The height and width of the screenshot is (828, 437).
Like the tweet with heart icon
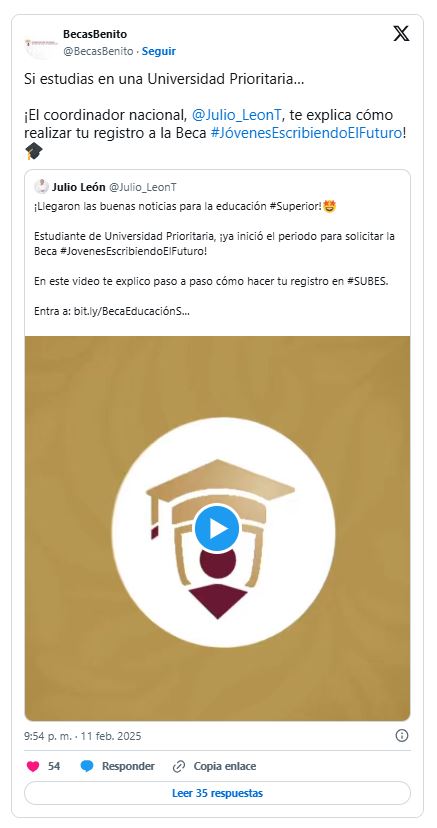pos(33,766)
